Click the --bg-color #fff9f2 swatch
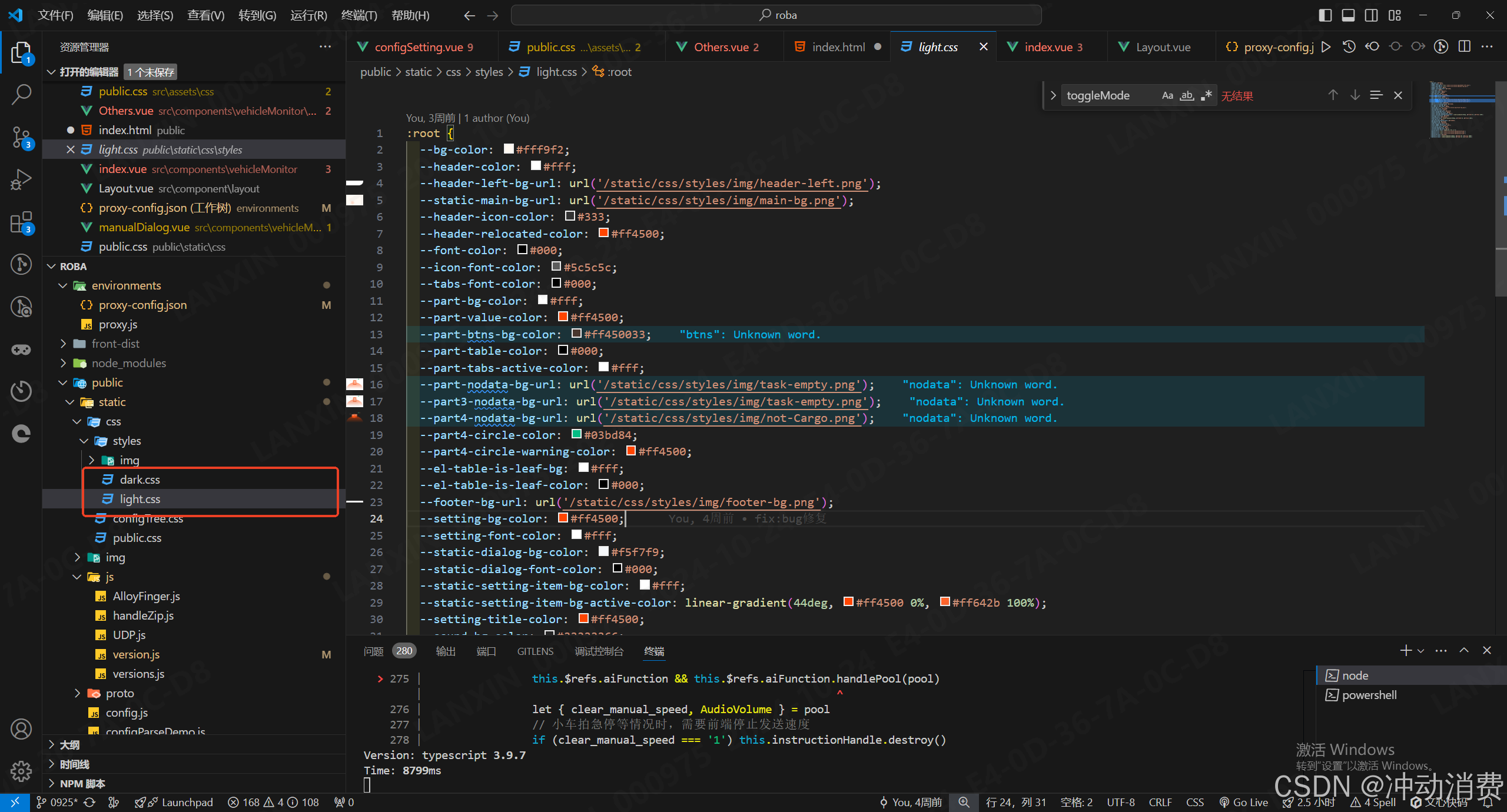The height and width of the screenshot is (812, 1507). point(509,149)
